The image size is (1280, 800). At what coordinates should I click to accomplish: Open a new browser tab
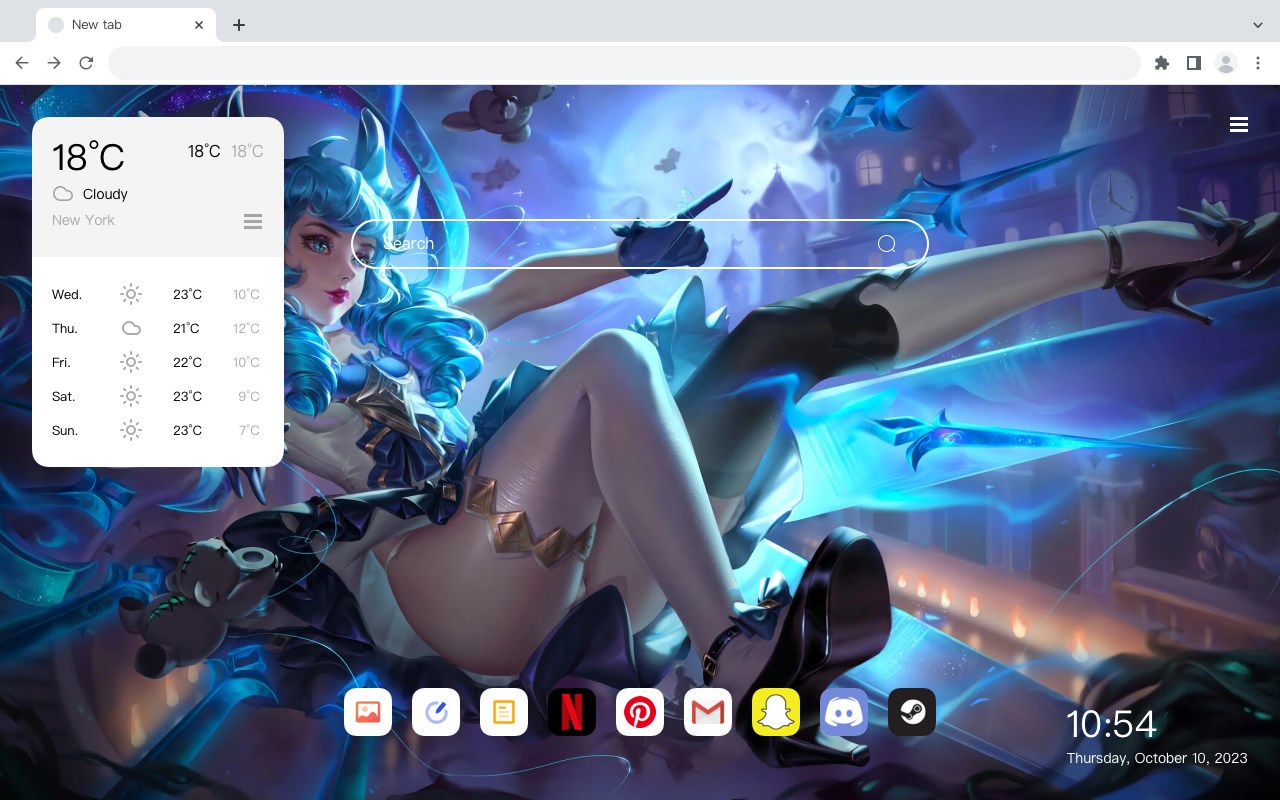tap(238, 25)
